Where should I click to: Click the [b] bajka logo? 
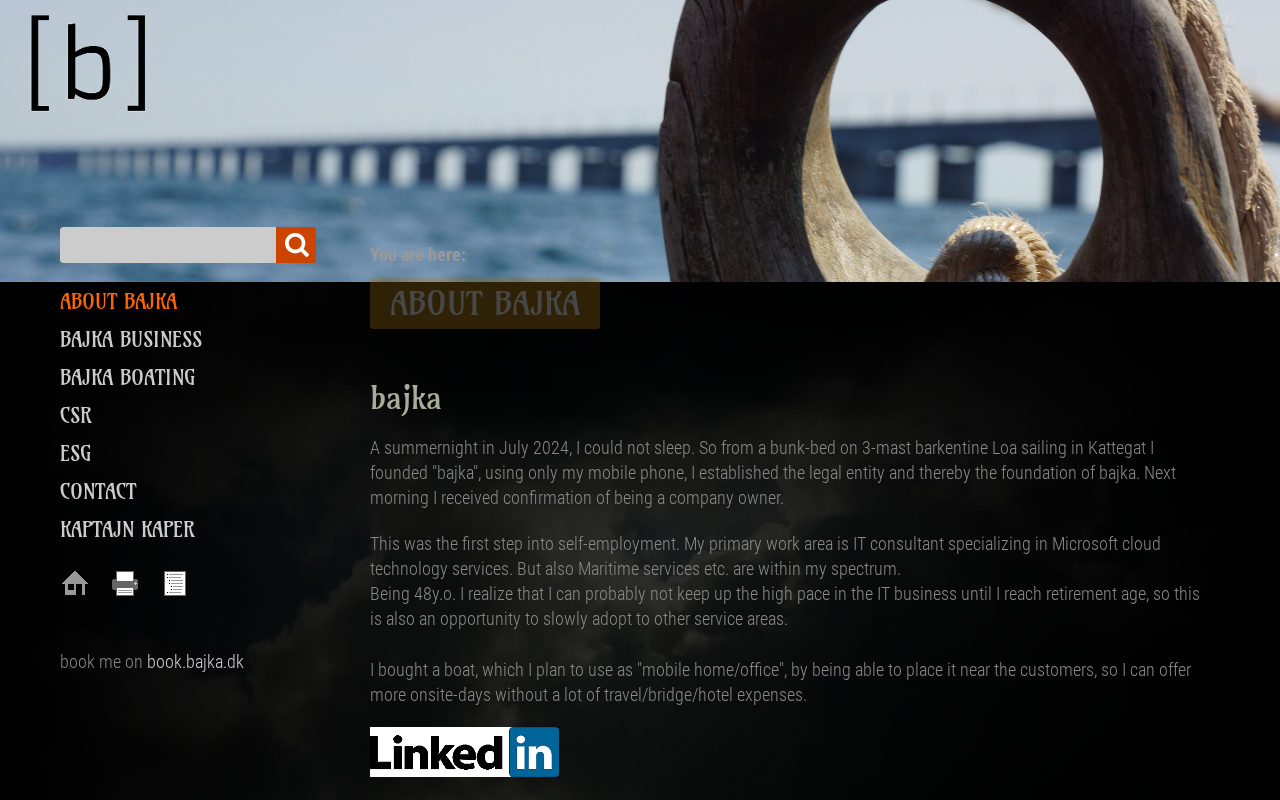(89, 63)
